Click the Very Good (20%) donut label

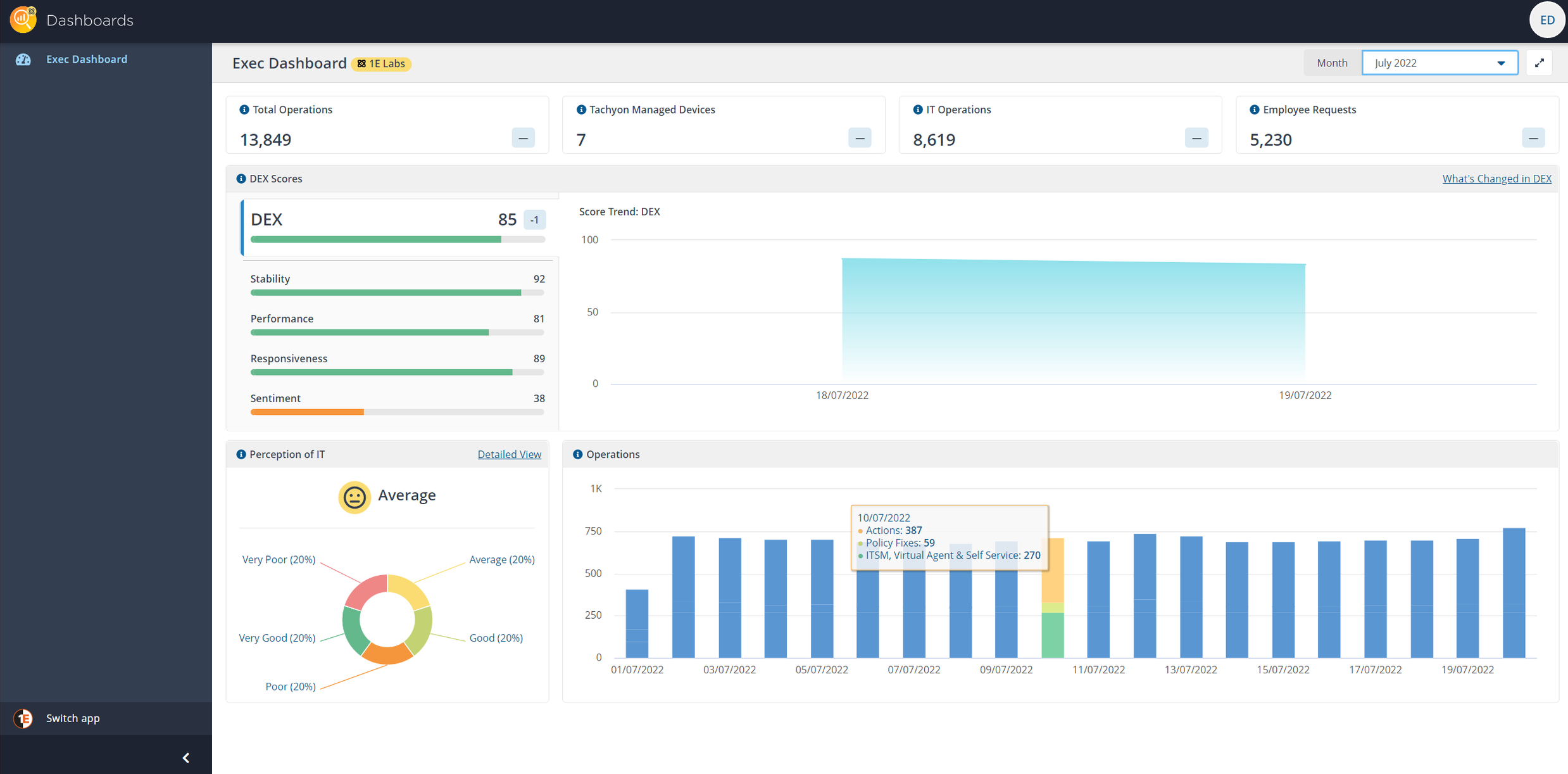[277, 638]
